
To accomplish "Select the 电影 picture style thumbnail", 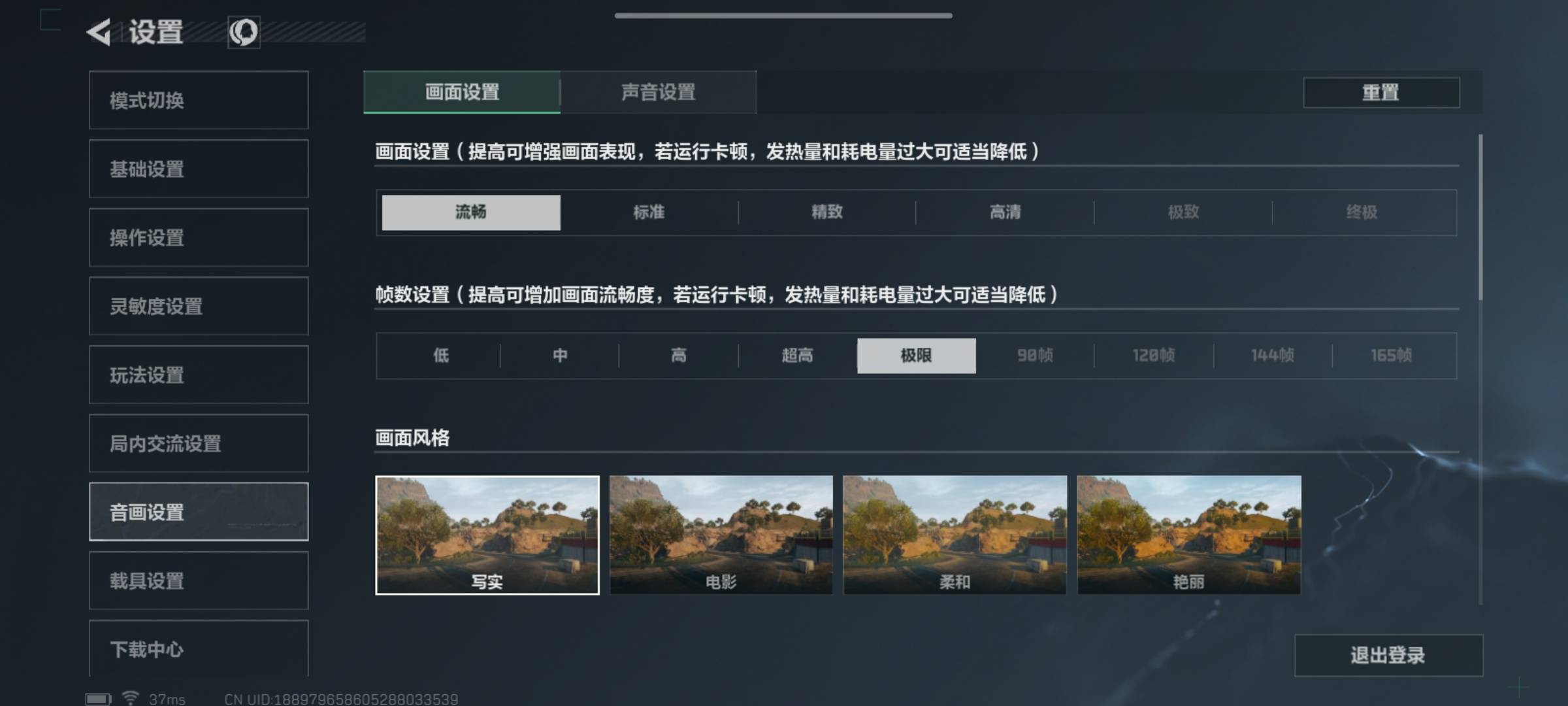I will (721, 535).
